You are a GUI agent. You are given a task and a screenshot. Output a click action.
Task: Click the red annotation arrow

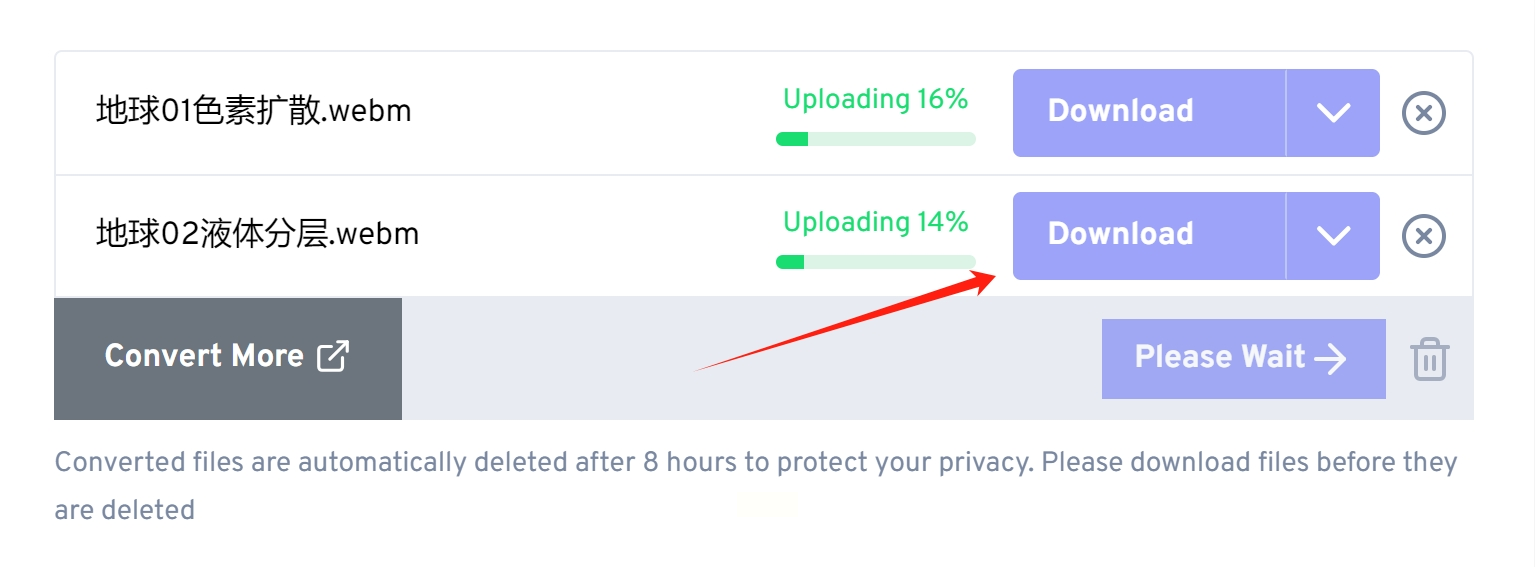click(x=845, y=319)
